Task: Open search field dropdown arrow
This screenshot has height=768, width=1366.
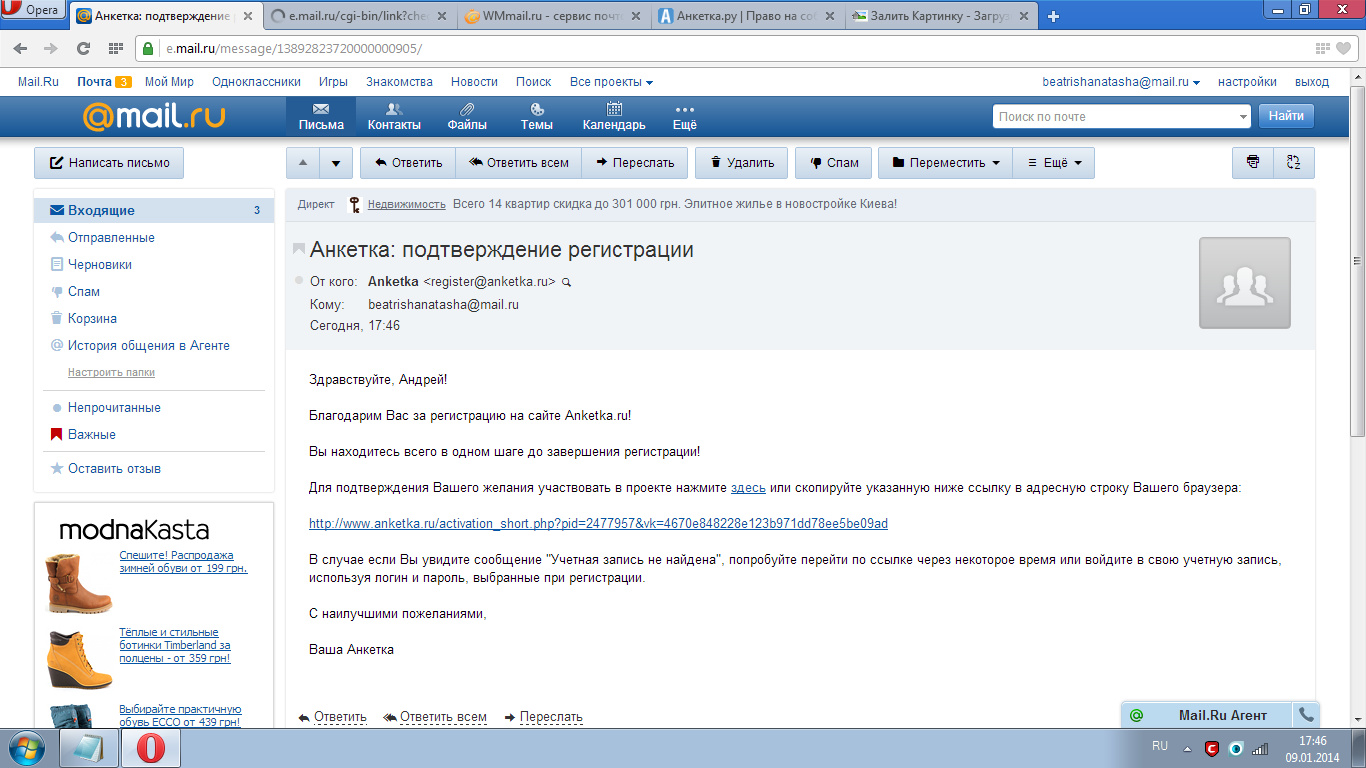Action: (x=1243, y=117)
